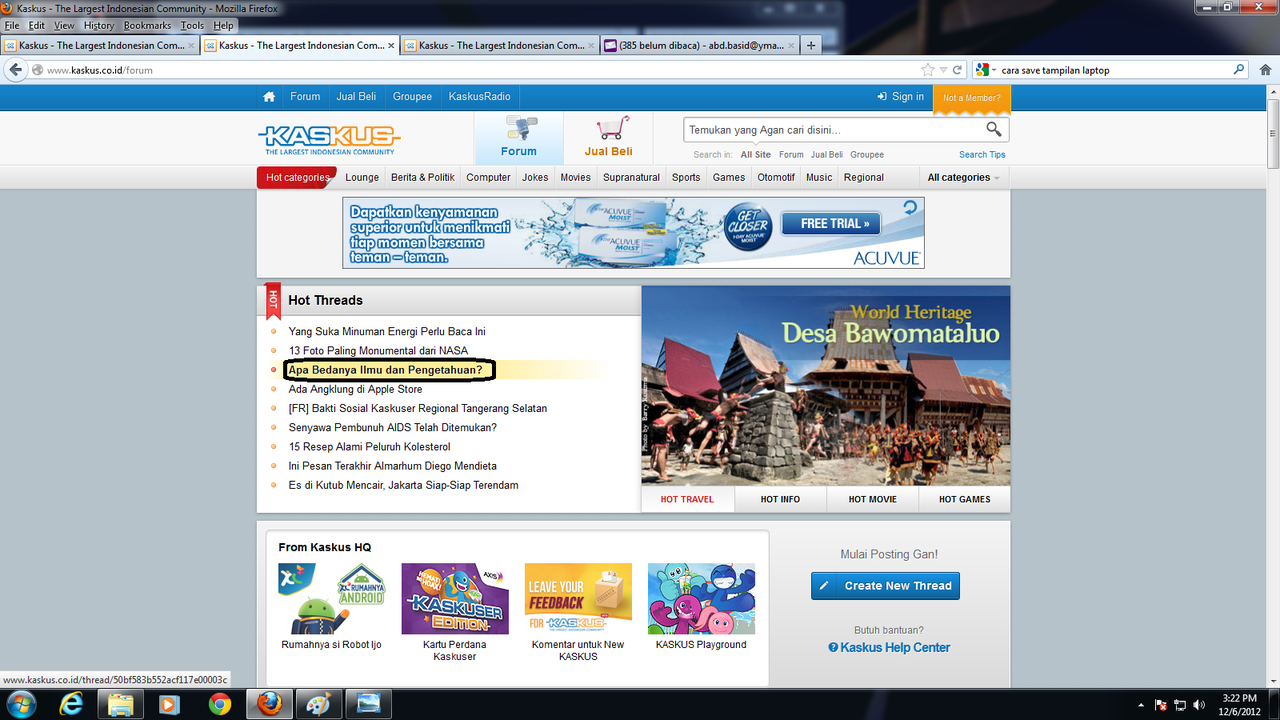Open Supranatural category
The width and height of the screenshot is (1280, 720).
tap(631, 177)
